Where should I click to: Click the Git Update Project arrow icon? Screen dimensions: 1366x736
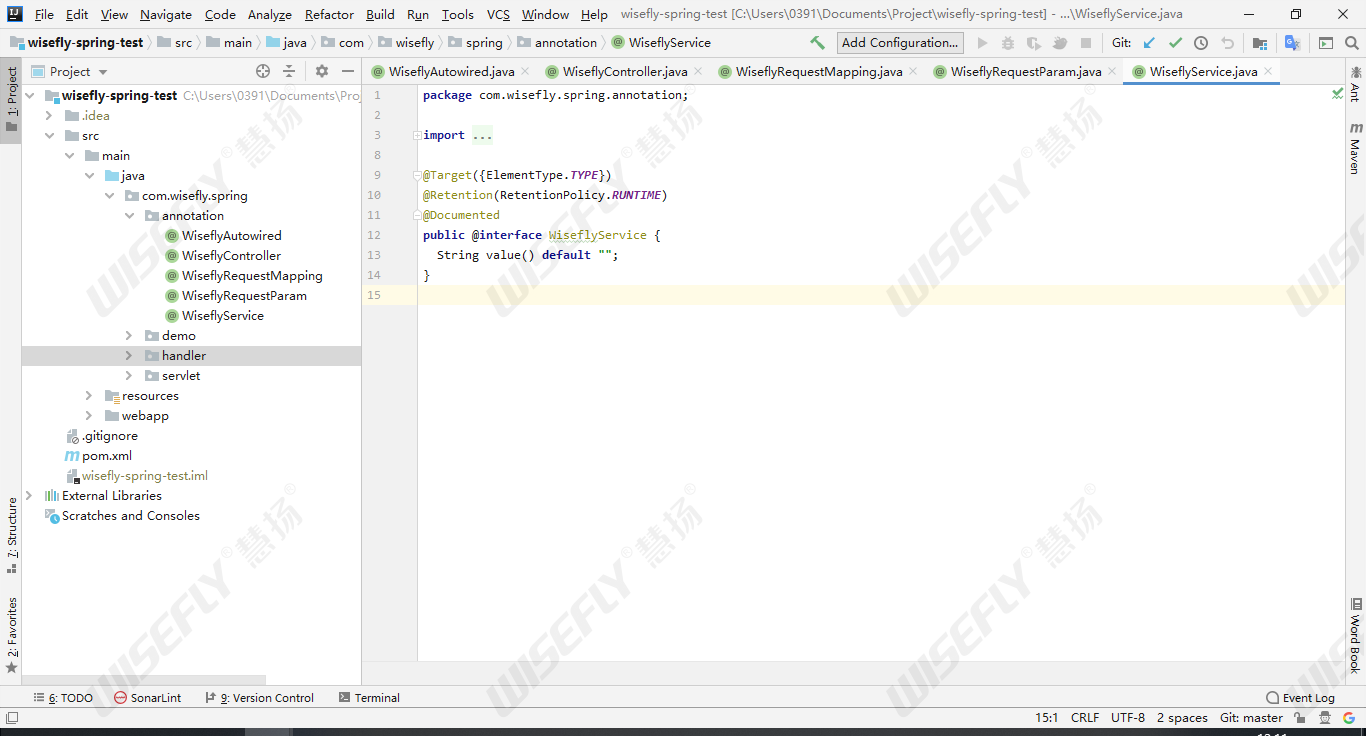pyautogui.click(x=1149, y=43)
